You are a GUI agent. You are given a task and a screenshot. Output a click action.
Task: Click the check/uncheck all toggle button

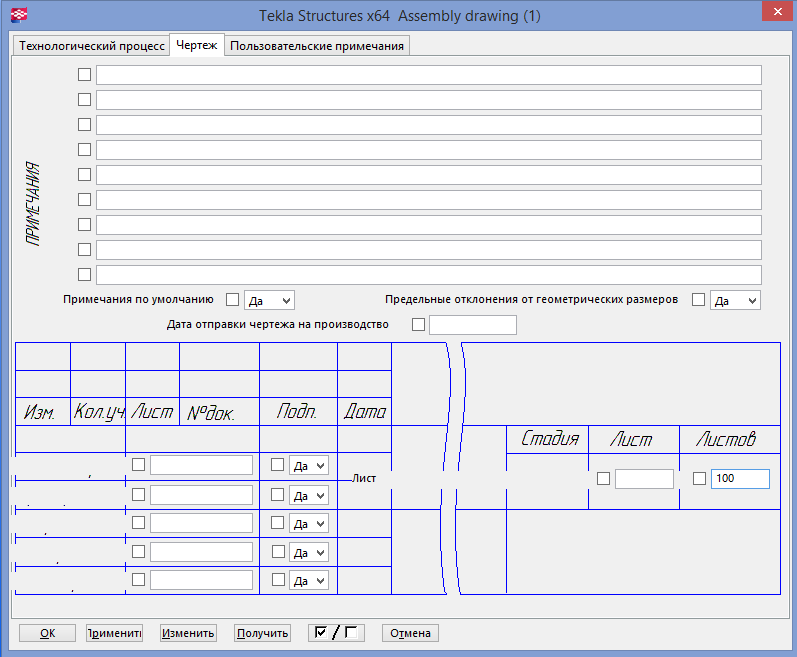point(336,632)
